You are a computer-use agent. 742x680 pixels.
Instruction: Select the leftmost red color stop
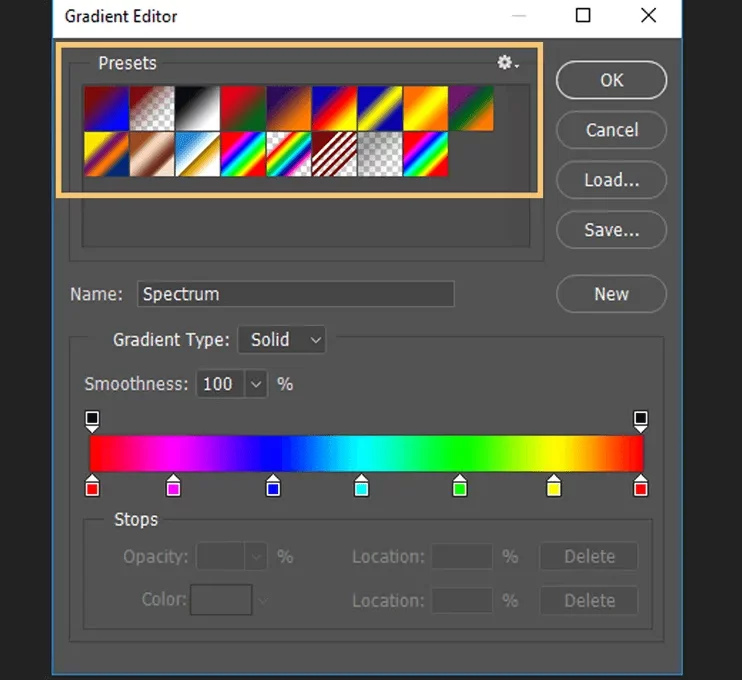tap(92, 486)
